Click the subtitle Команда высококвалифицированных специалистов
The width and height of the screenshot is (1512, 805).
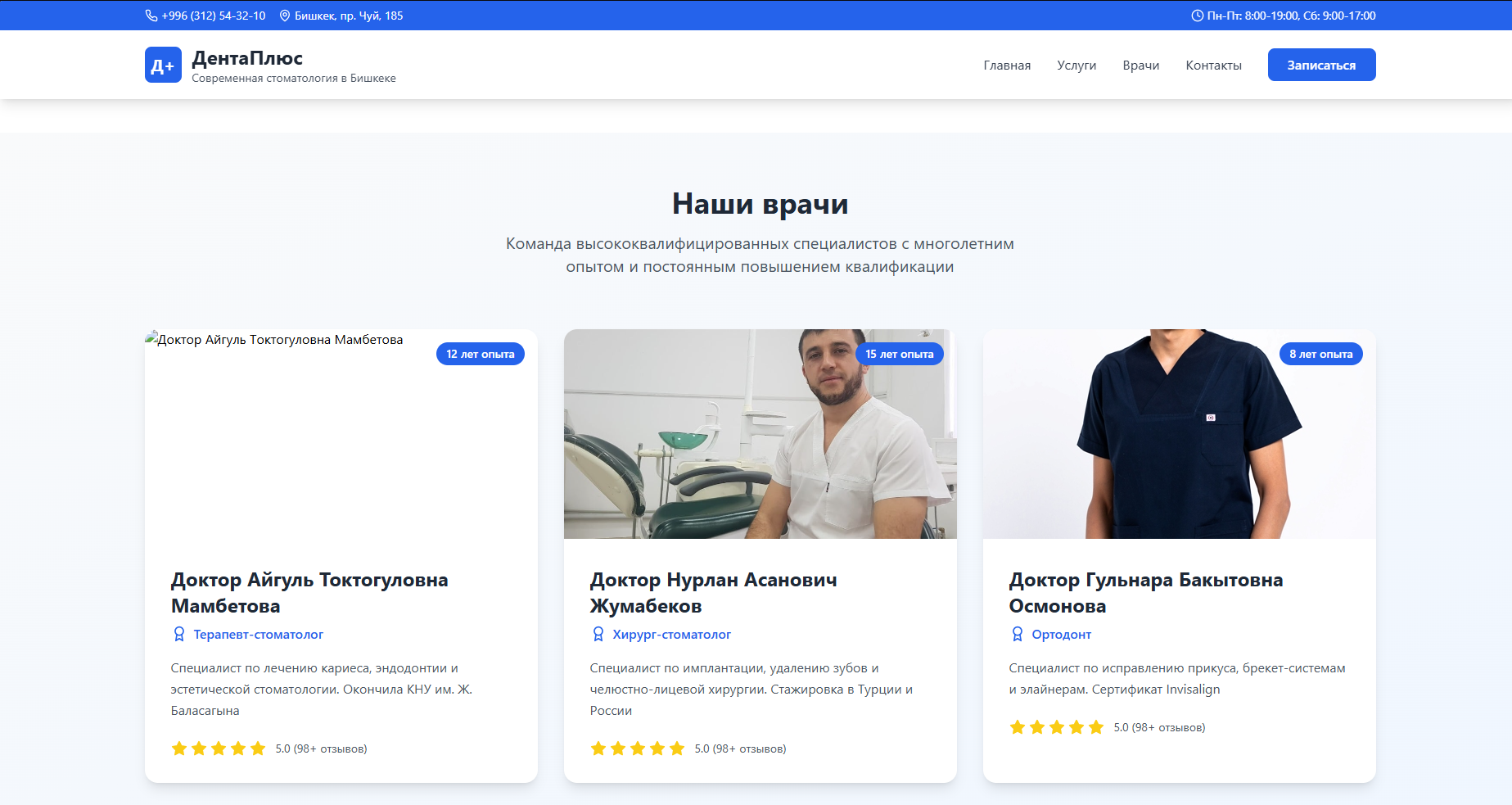coord(761,255)
